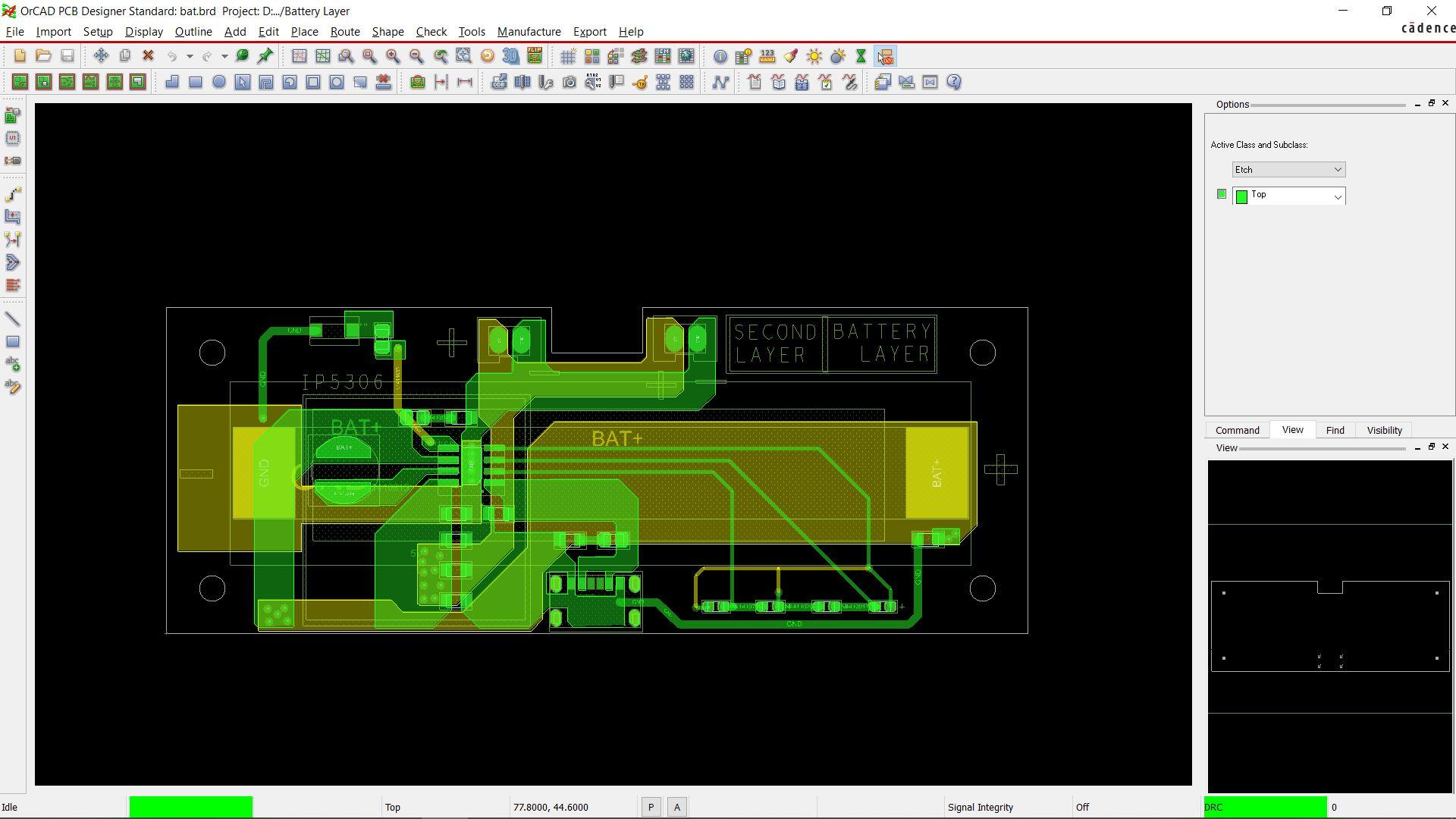This screenshot has width=1456, height=819.
Task: Open the undo history dropdown arrow
Action: click(x=190, y=56)
